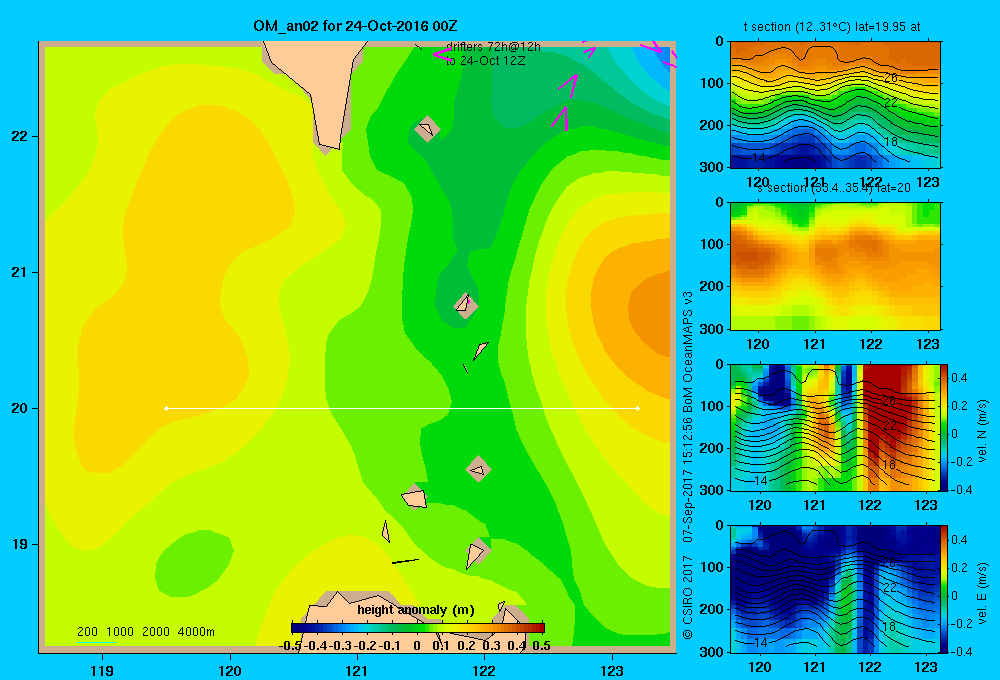1000x680 pixels.
Task: Click the 'height anomaly (m)' colorbar label
Action: [416, 610]
